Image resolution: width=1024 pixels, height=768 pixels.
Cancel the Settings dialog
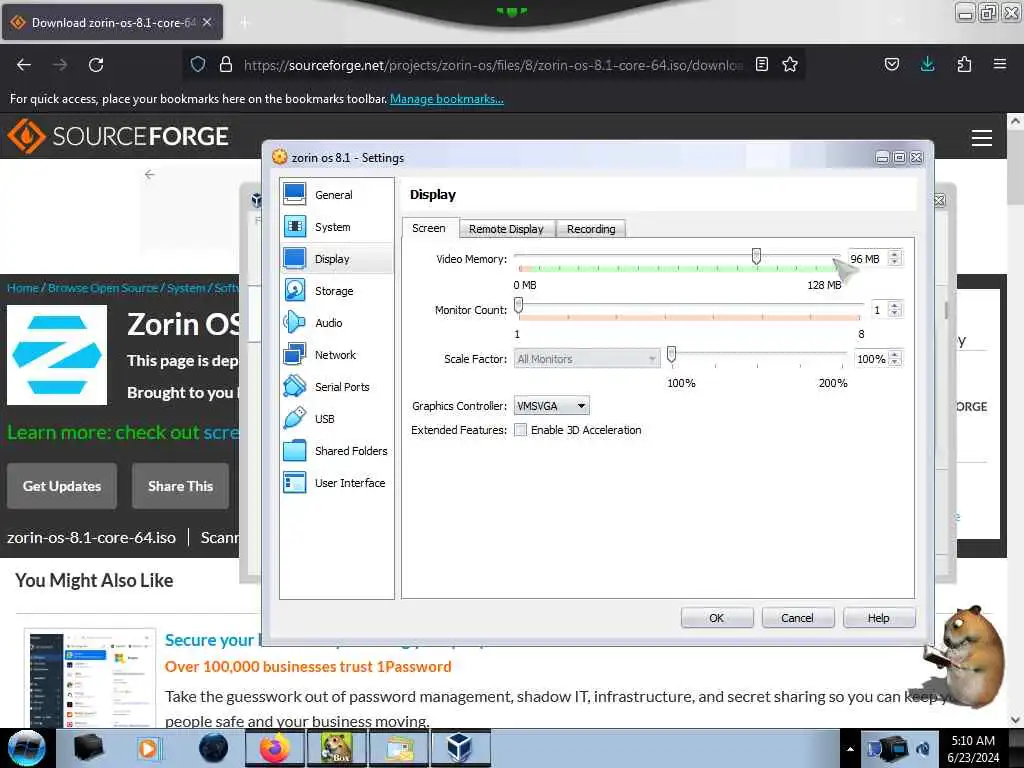point(797,618)
